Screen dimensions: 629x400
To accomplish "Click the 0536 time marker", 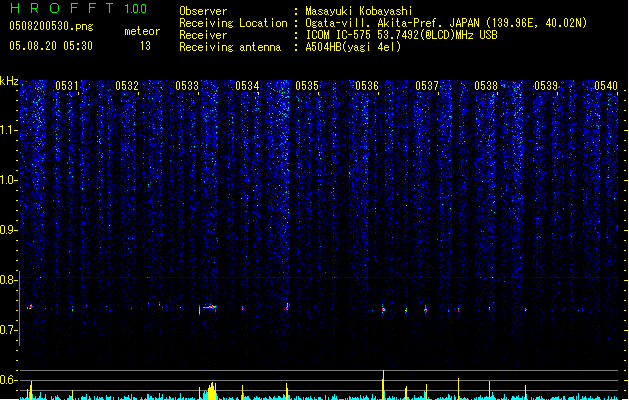I will (367, 86).
